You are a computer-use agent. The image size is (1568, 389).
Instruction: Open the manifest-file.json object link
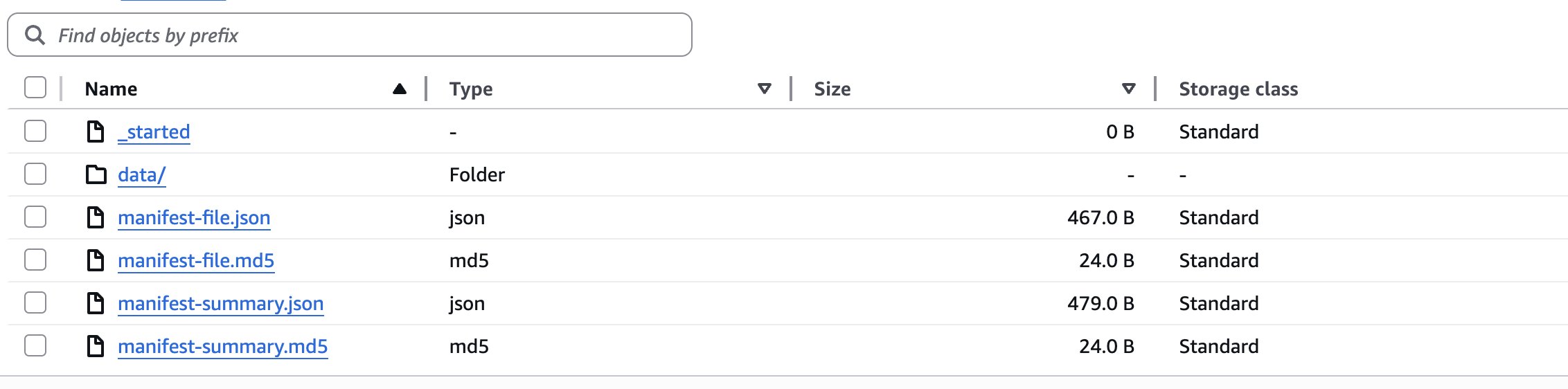[194, 217]
